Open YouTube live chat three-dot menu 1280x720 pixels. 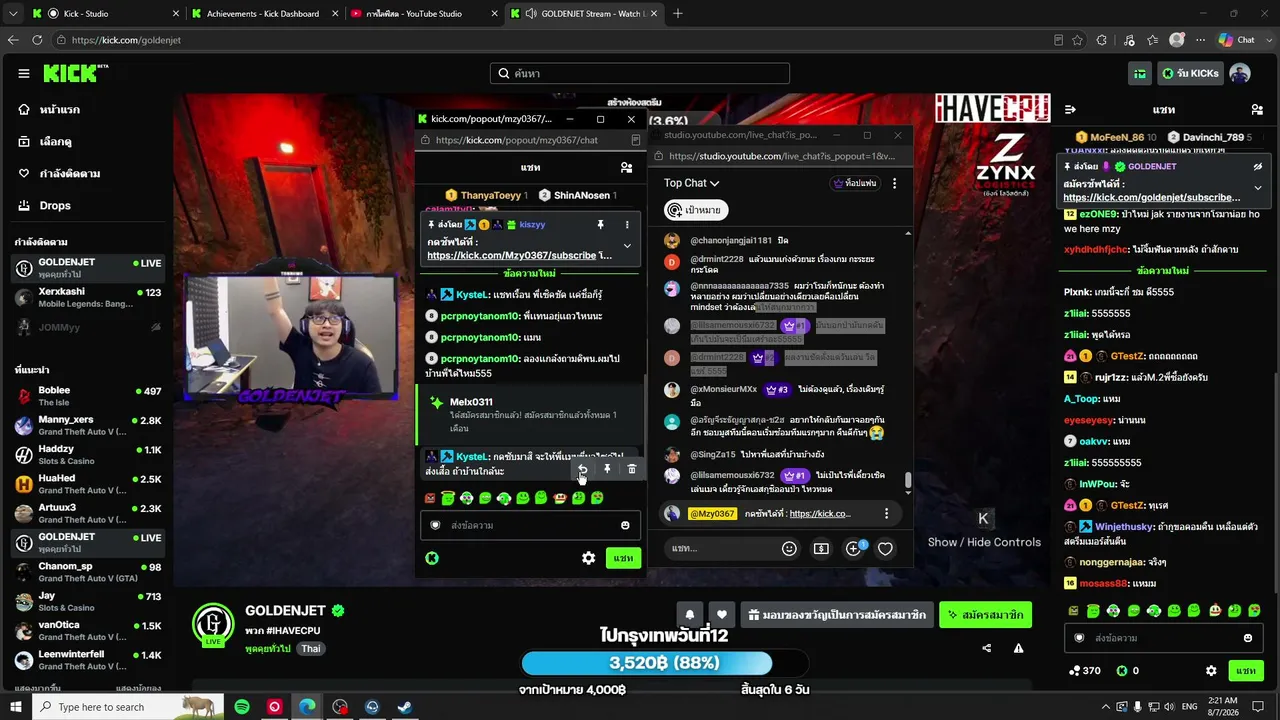tap(894, 183)
